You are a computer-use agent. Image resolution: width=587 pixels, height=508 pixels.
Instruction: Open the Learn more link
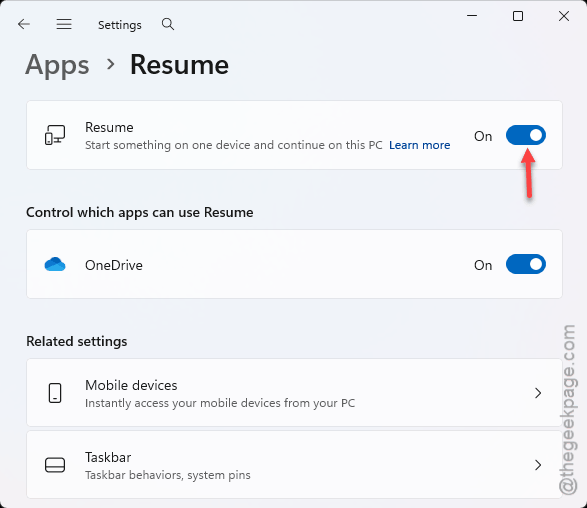[x=420, y=145]
